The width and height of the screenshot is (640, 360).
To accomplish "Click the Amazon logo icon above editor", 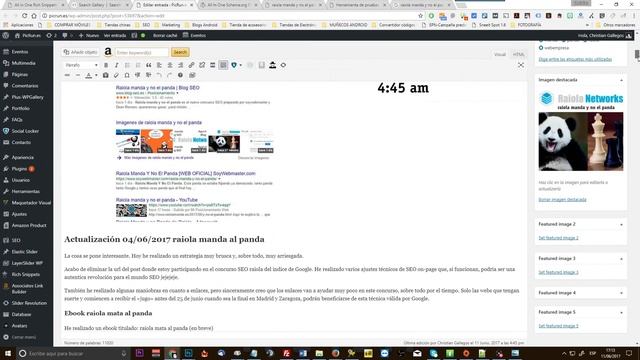I will point(108,52).
